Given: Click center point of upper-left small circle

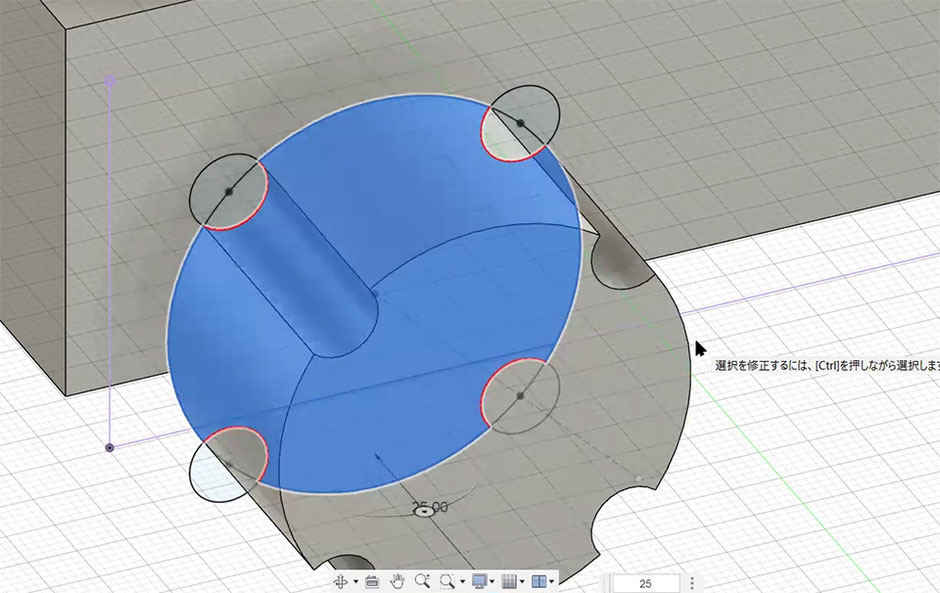Looking at the screenshot, I should (x=229, y=191).
